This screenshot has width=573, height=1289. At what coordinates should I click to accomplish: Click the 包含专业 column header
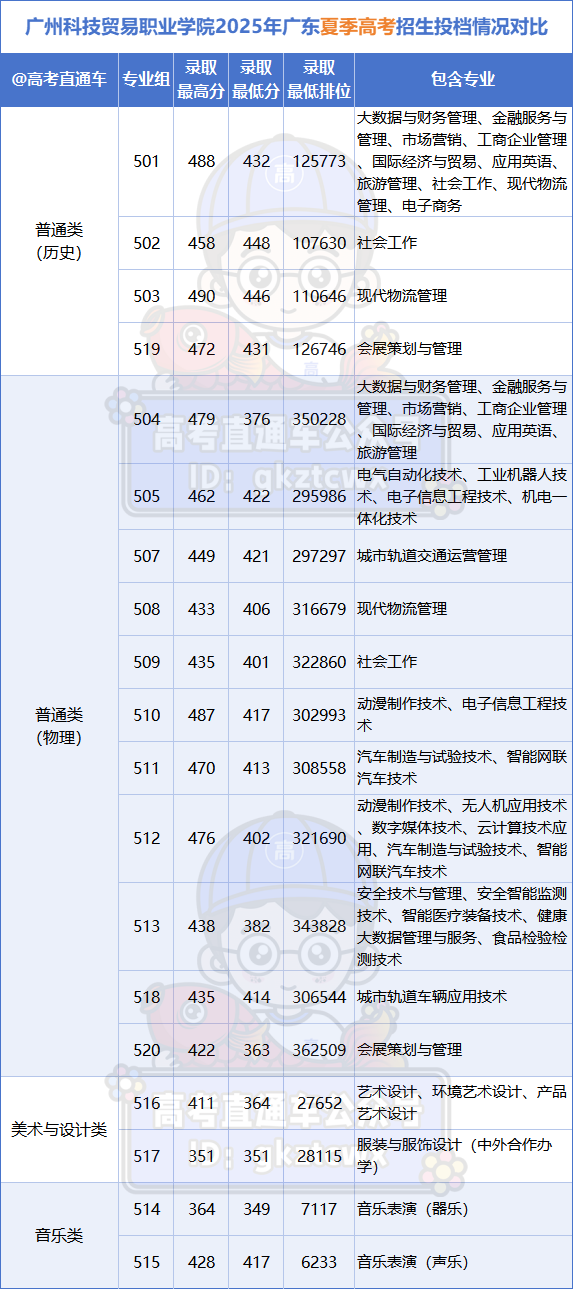(463, 80)
